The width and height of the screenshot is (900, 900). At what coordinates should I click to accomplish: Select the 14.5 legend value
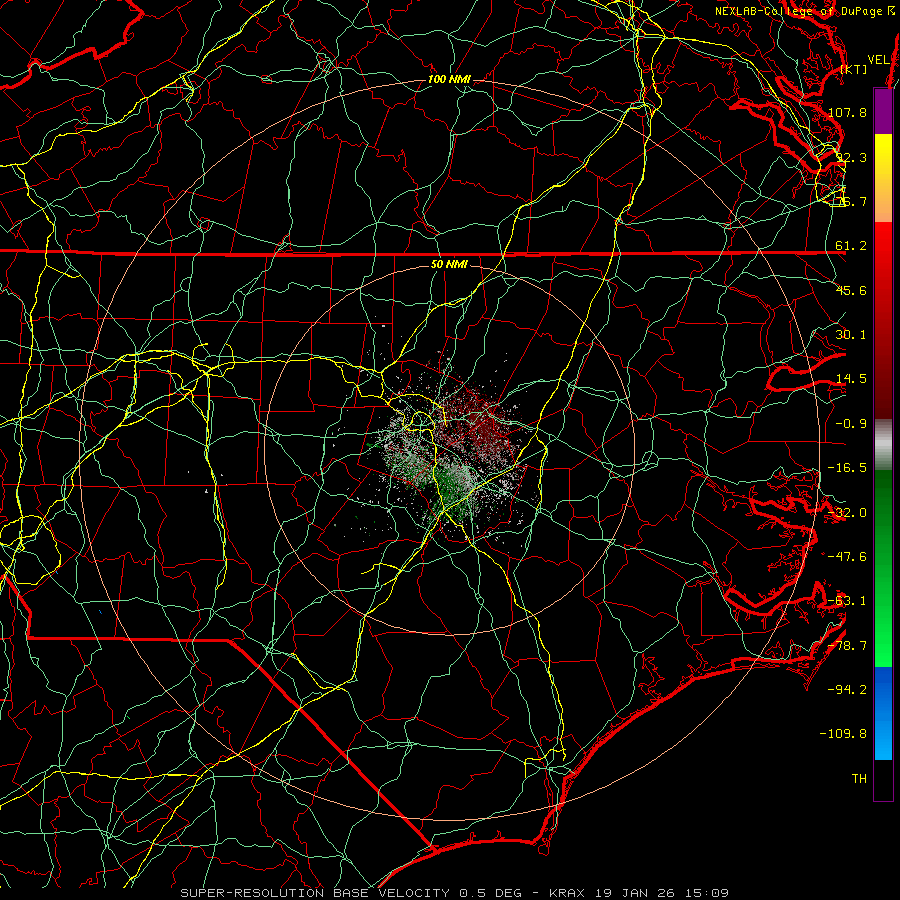pos(851,379)
